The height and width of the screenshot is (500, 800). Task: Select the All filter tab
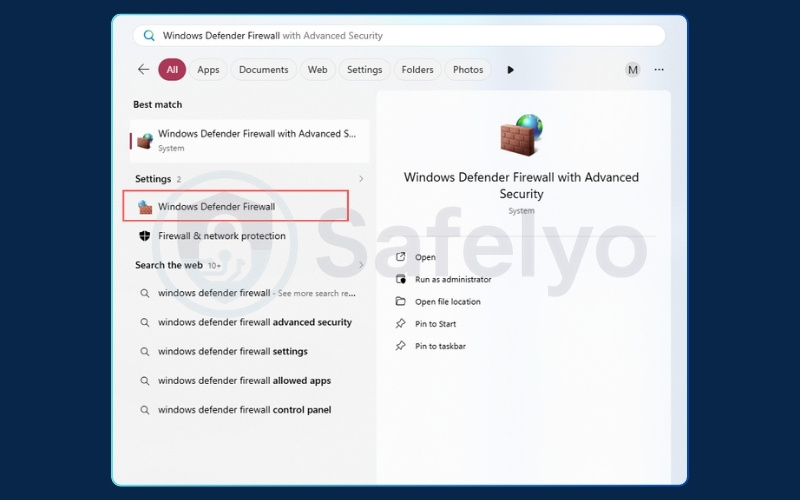coord(172,69)
